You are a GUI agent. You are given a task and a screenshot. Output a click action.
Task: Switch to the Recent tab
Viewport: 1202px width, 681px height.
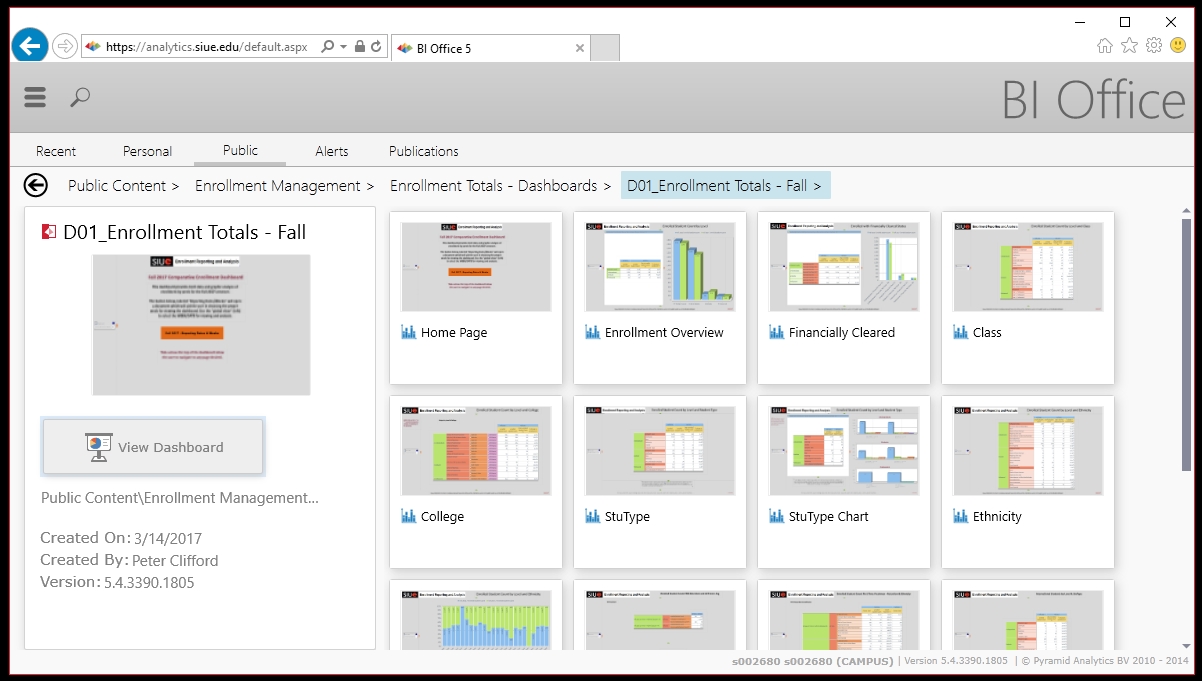(56, 151)
